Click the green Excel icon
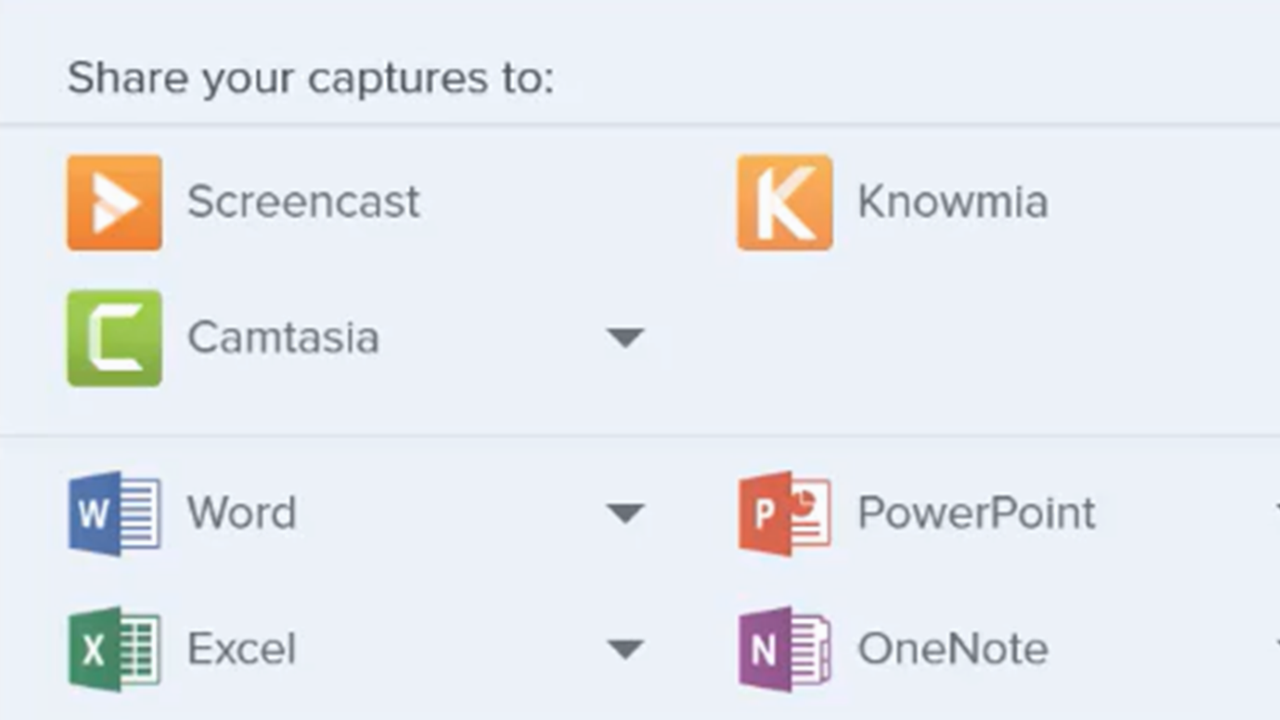 114,649
